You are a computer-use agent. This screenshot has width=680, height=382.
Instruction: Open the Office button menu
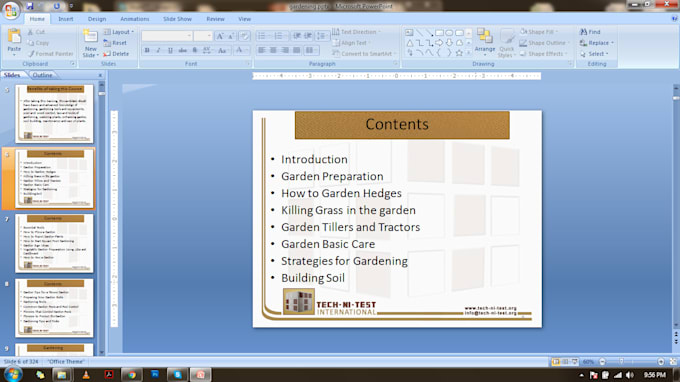(11, 10)
